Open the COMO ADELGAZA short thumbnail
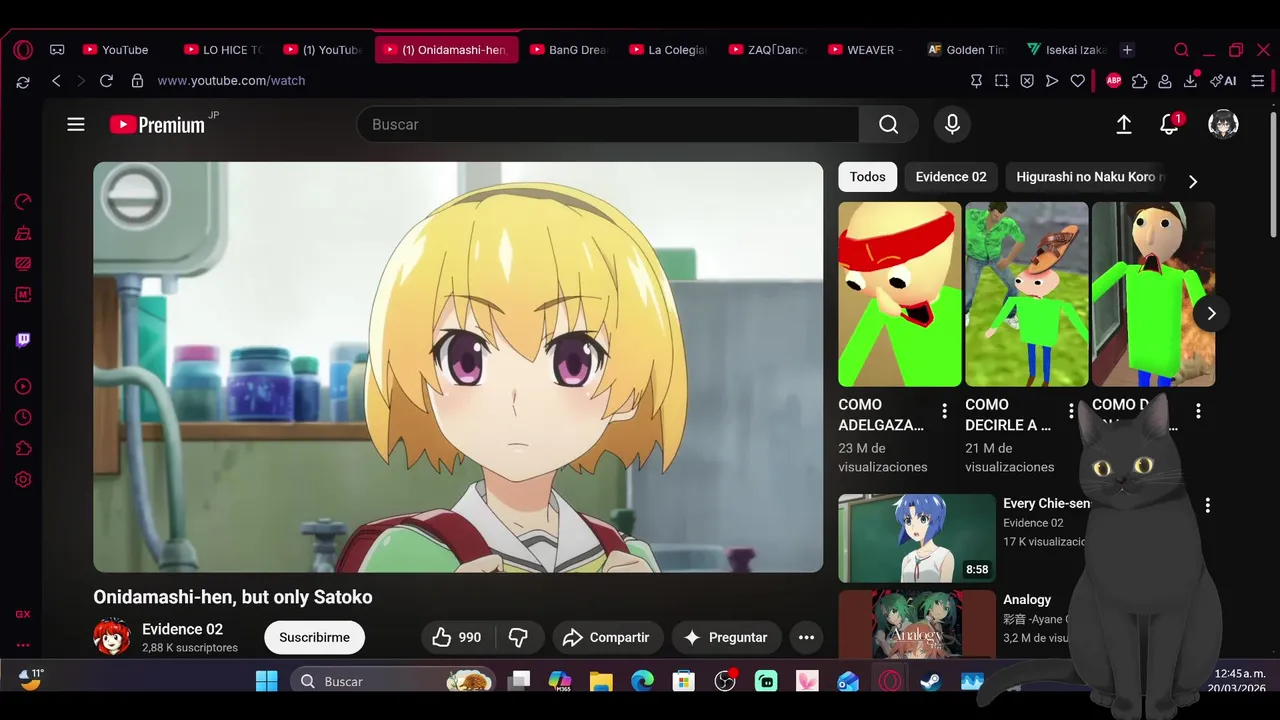This screenshot has width=1280, height=720. click(x=900, y=294)
